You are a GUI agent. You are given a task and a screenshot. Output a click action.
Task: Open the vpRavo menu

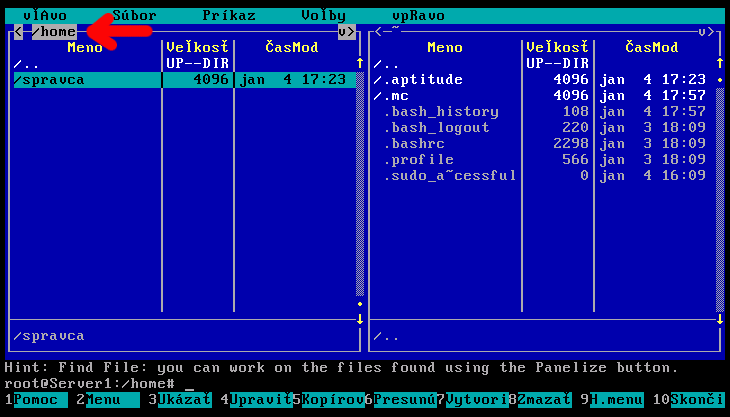point(418,16)
